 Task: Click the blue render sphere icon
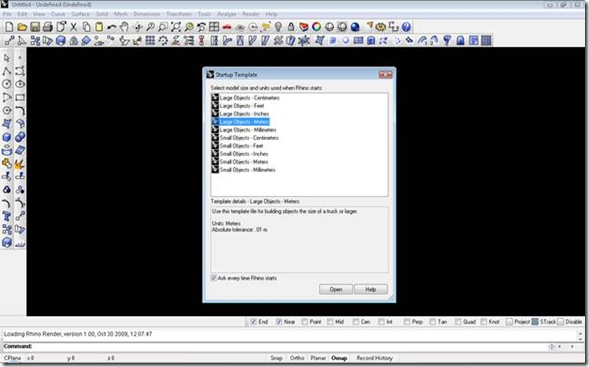coord(355,27)
